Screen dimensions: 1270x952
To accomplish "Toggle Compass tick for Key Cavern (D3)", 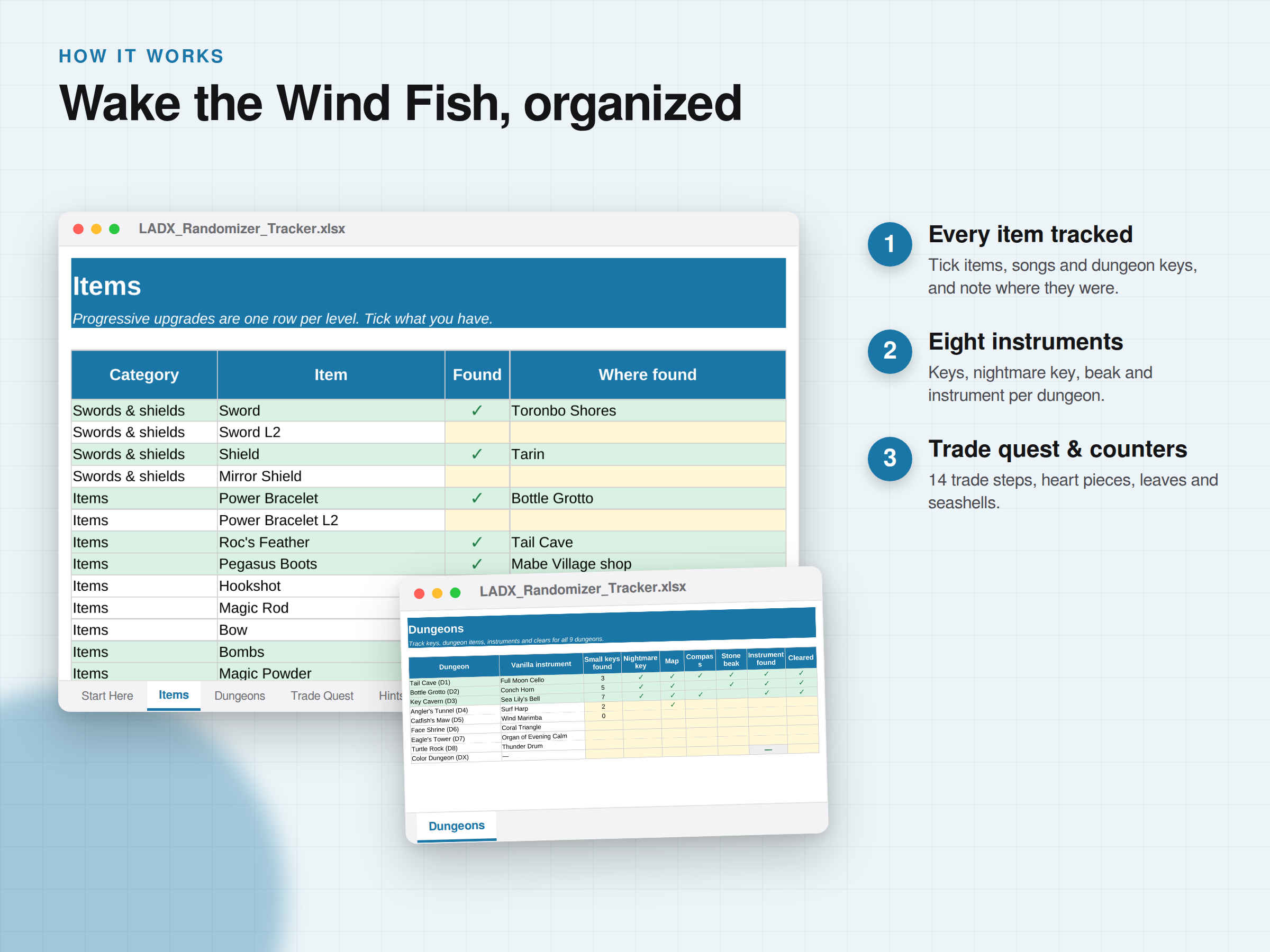I will (x=701, y=694).
